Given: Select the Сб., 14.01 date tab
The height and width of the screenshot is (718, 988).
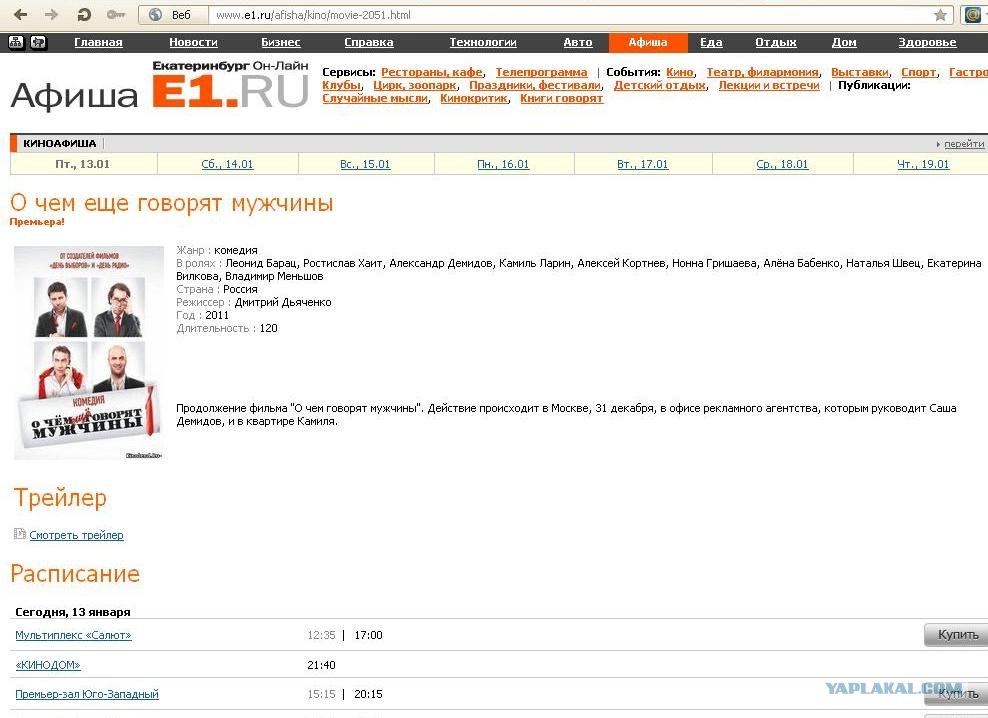Looking at the screenshot, I should tap(227, 164).
